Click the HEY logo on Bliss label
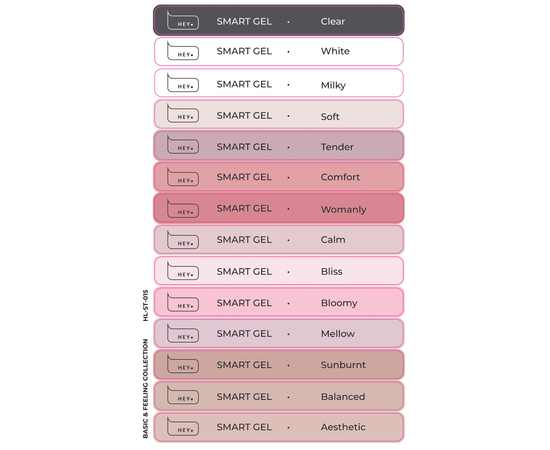Viewport: 550px width, 450px height. (183, 271)
